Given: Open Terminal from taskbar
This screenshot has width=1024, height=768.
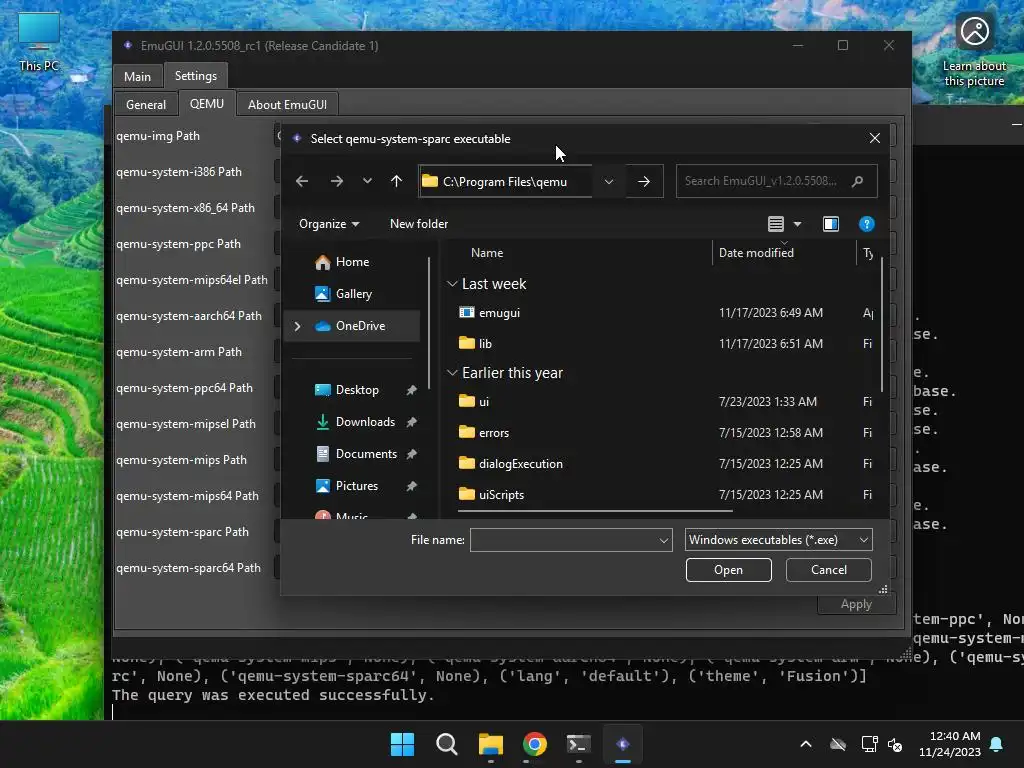Looking at the screenshot, I should 579,744.
